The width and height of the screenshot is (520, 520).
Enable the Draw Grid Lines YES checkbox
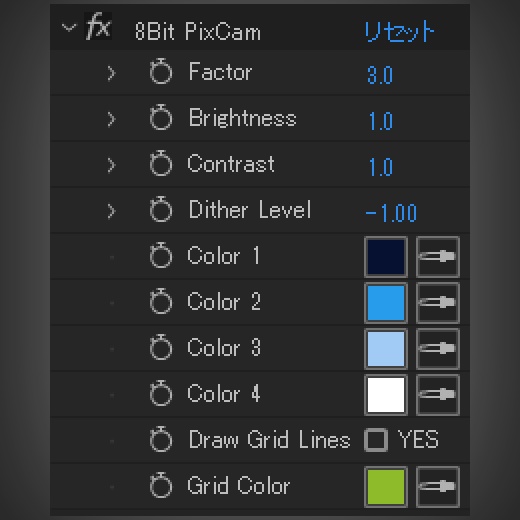click(x=376, y=440)
